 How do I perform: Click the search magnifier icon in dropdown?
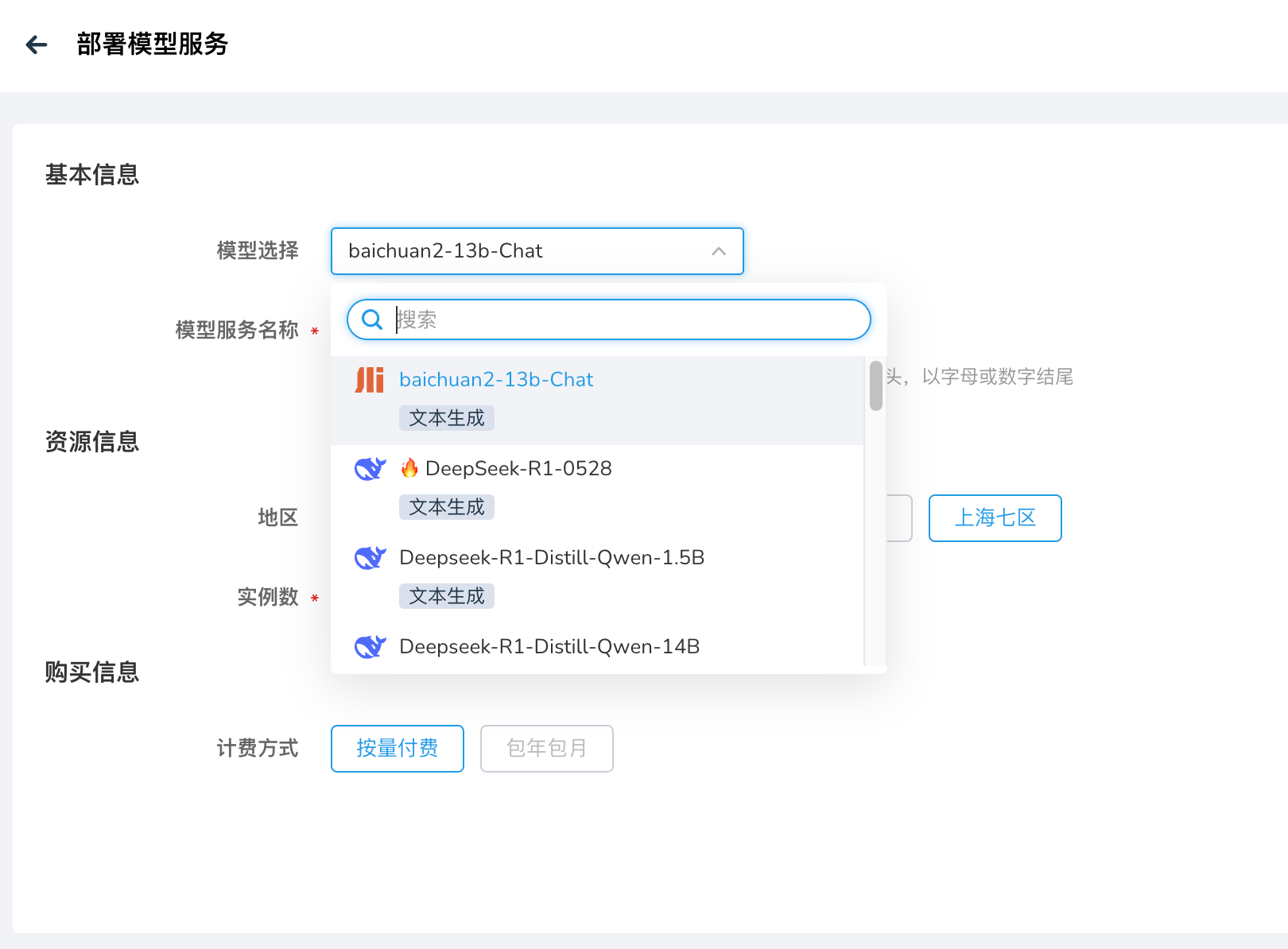point(372,320)
